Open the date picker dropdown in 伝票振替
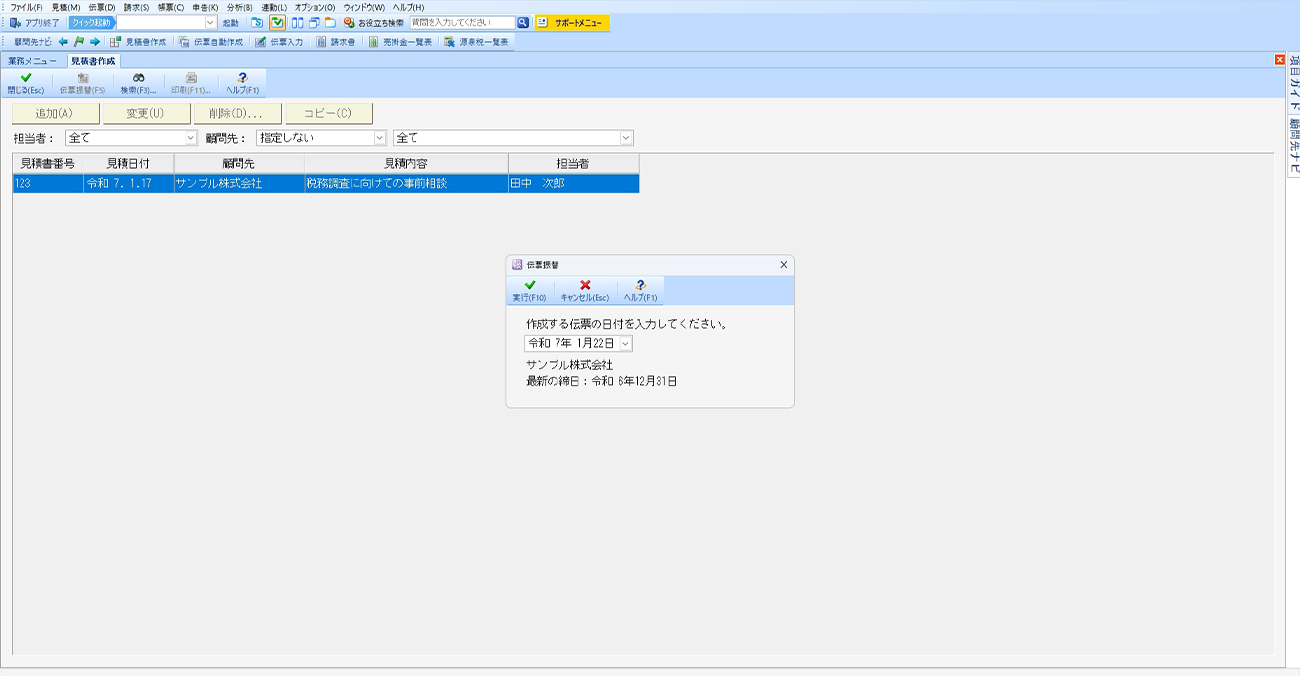Screen dimensions: 1300x676 click(625, 343)
